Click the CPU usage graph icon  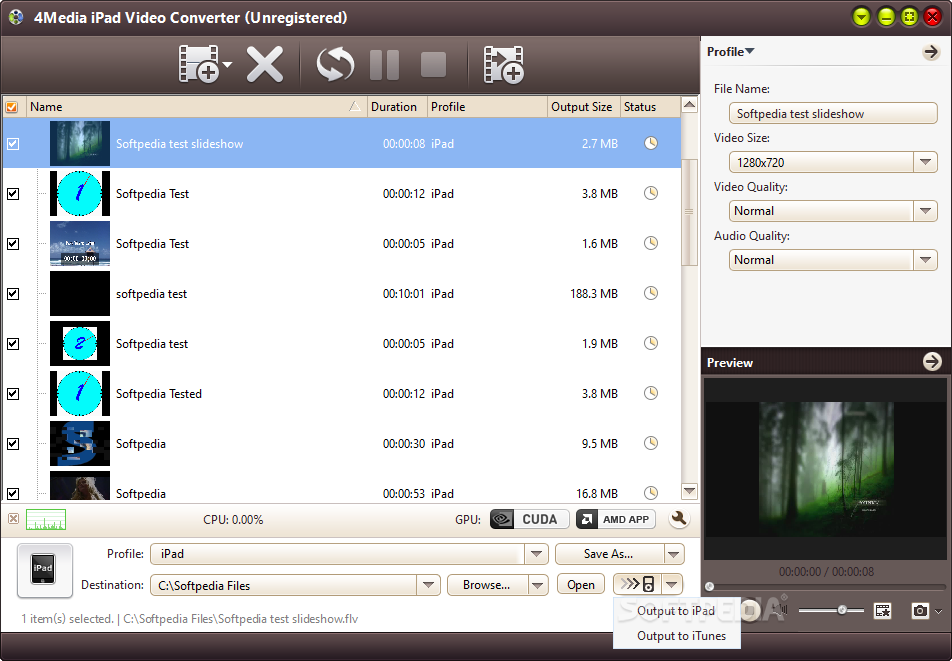point(46,520)
